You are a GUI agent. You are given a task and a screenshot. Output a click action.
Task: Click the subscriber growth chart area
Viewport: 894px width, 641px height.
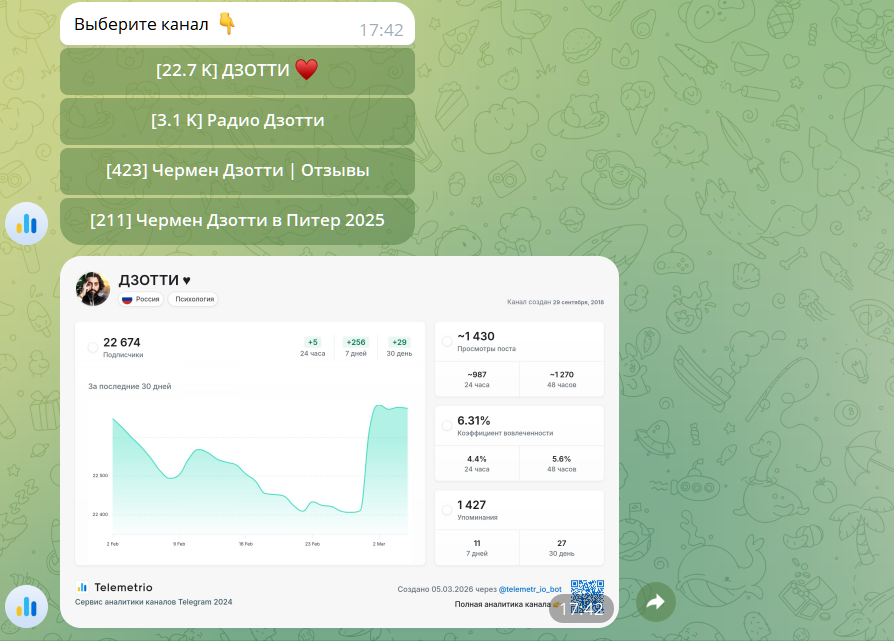260,470
